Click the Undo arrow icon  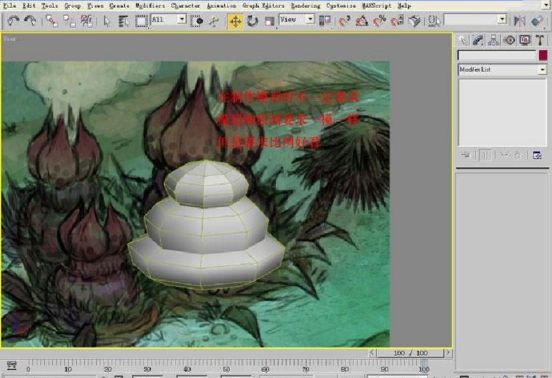pyautogui.click(x=13, y=21)
